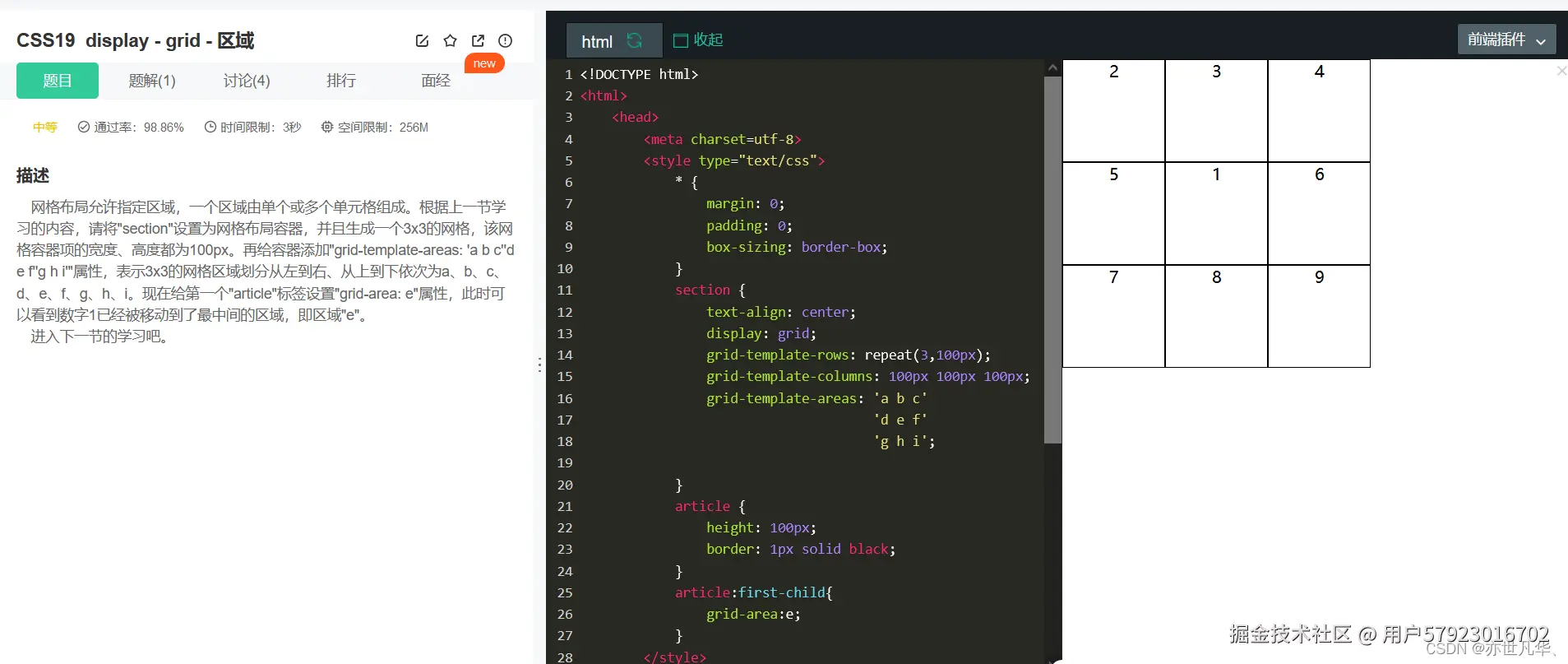Click preview grid cell number 8
This screenshot has height=664, width=1568.
1216,316
